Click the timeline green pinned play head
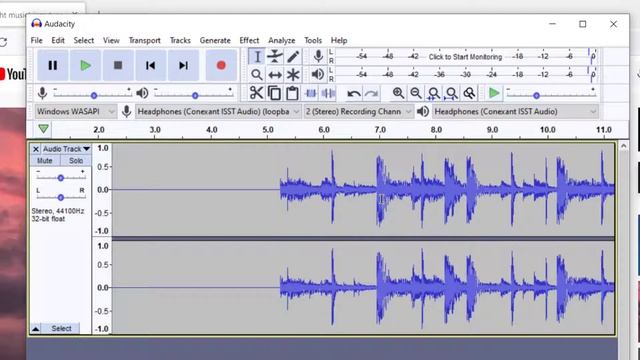640x360 pixels. [43, 129]
